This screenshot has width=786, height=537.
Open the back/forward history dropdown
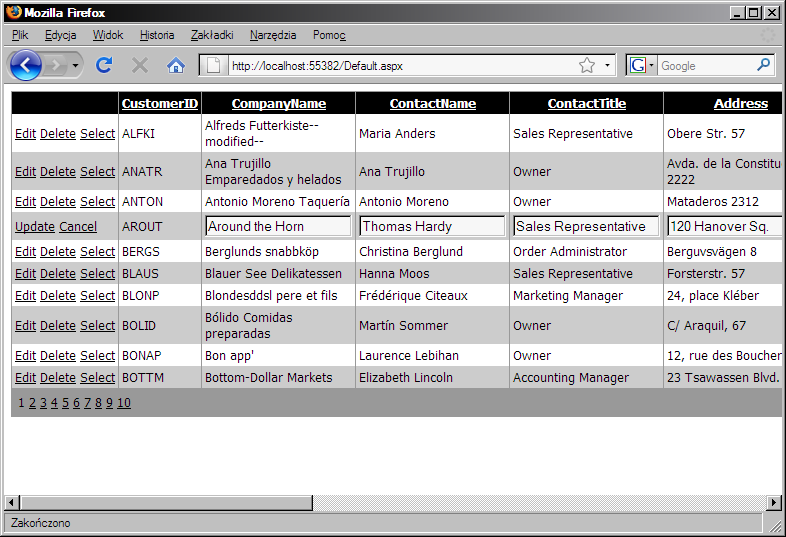tap(75, 66)
